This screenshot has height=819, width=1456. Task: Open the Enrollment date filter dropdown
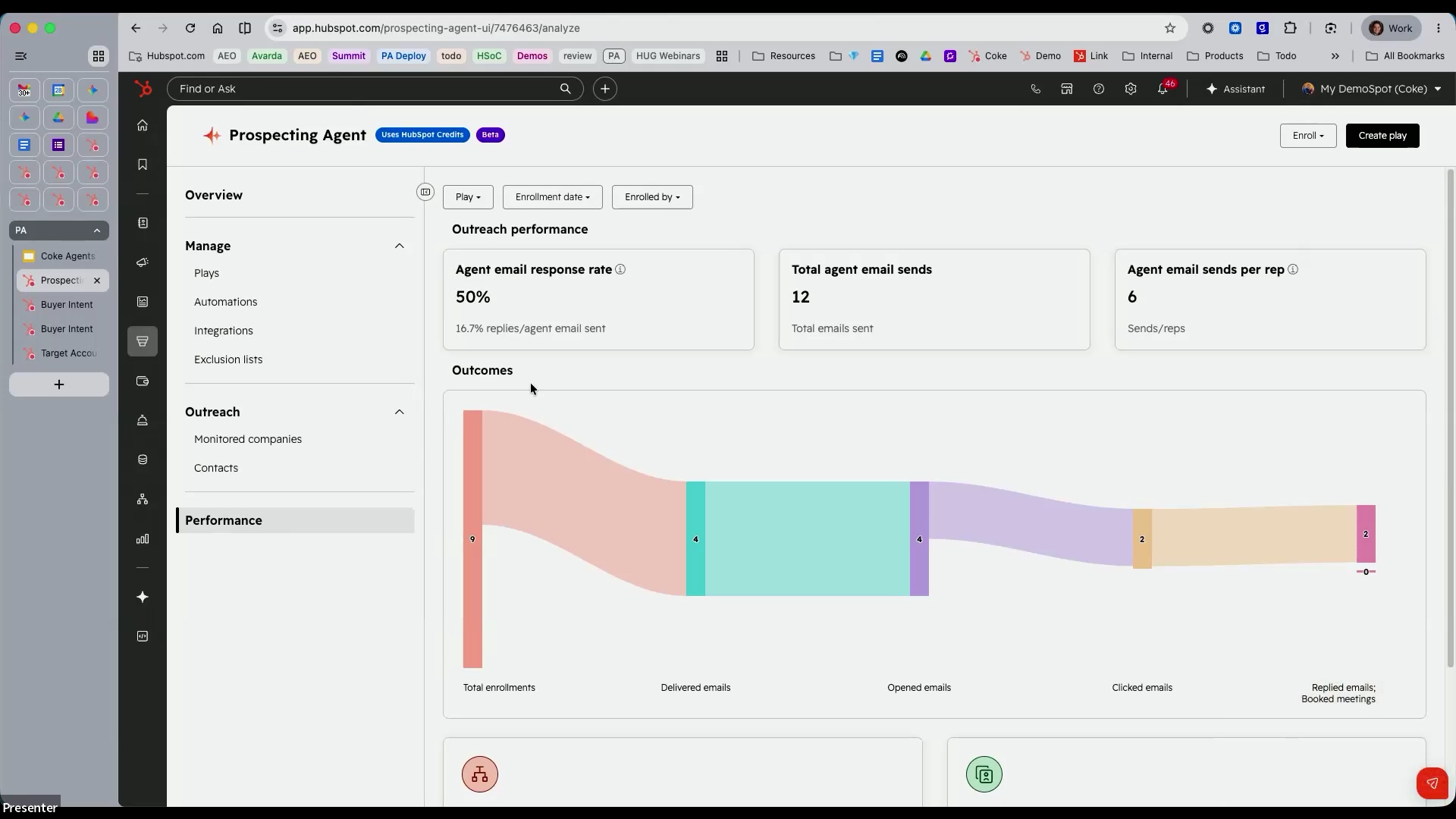552,197
